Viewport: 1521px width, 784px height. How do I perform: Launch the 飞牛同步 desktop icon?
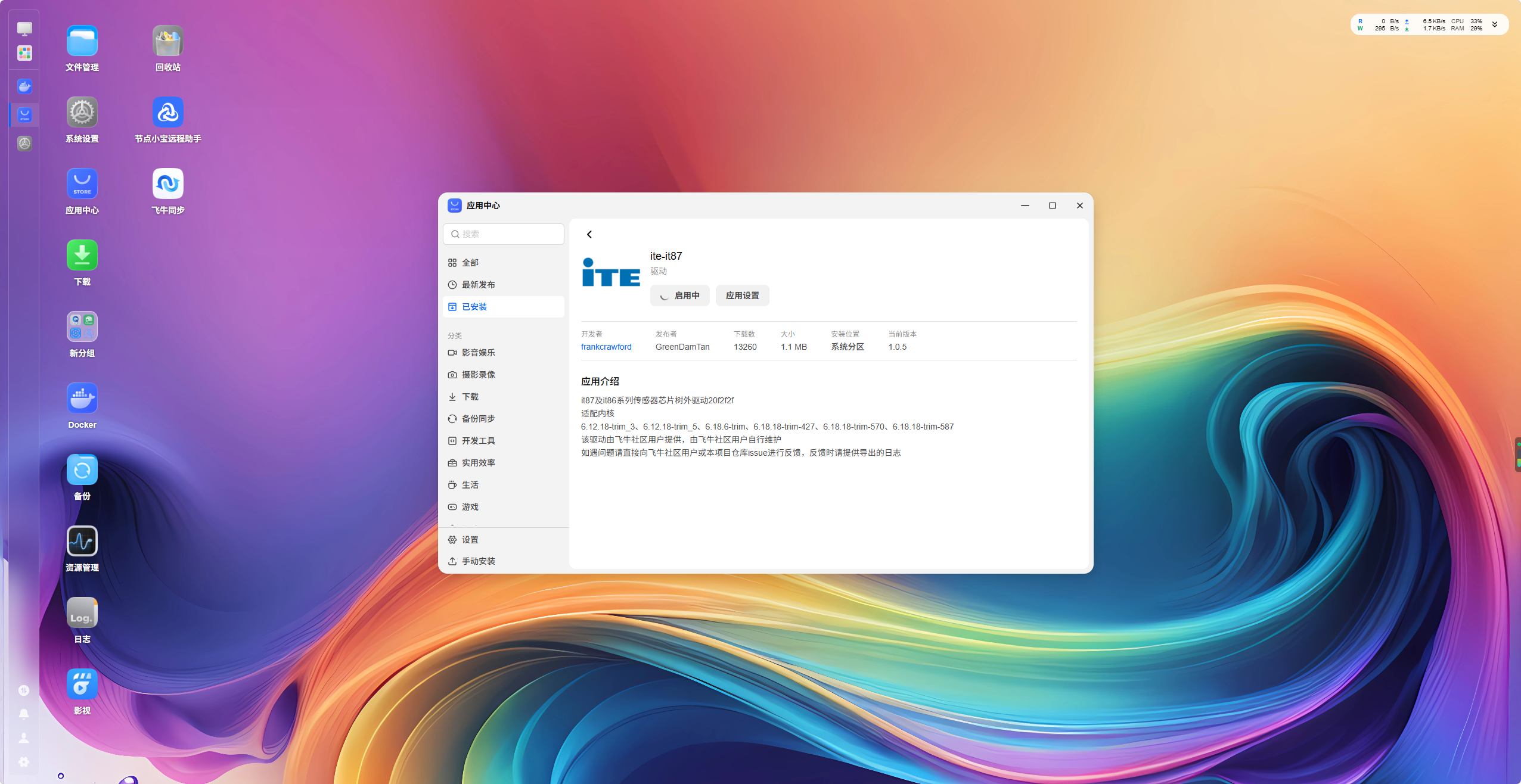tap(168, 183)
